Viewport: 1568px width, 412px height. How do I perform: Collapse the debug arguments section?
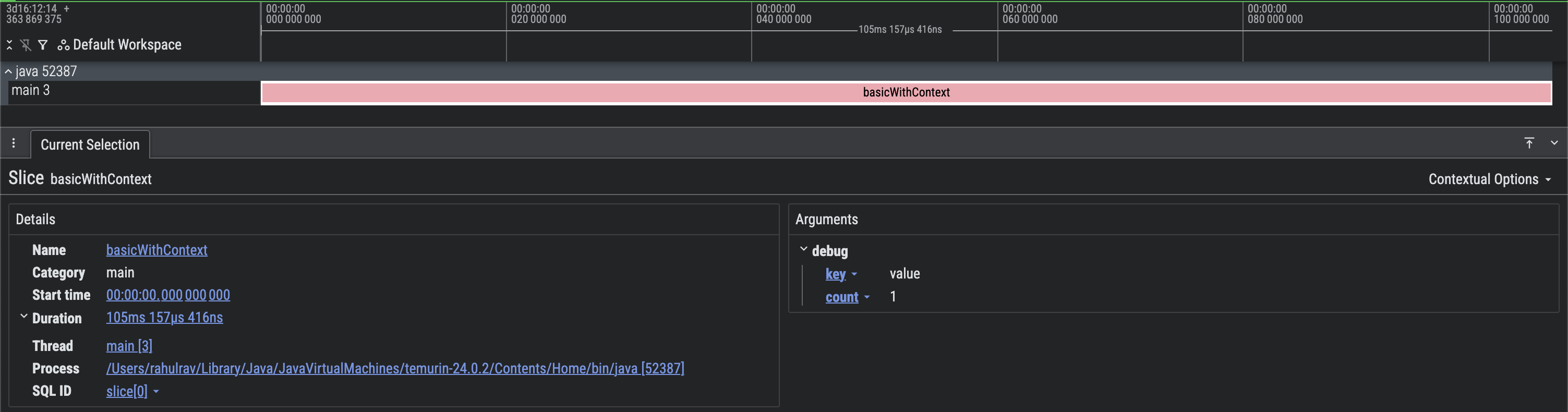tap(803, 249)
